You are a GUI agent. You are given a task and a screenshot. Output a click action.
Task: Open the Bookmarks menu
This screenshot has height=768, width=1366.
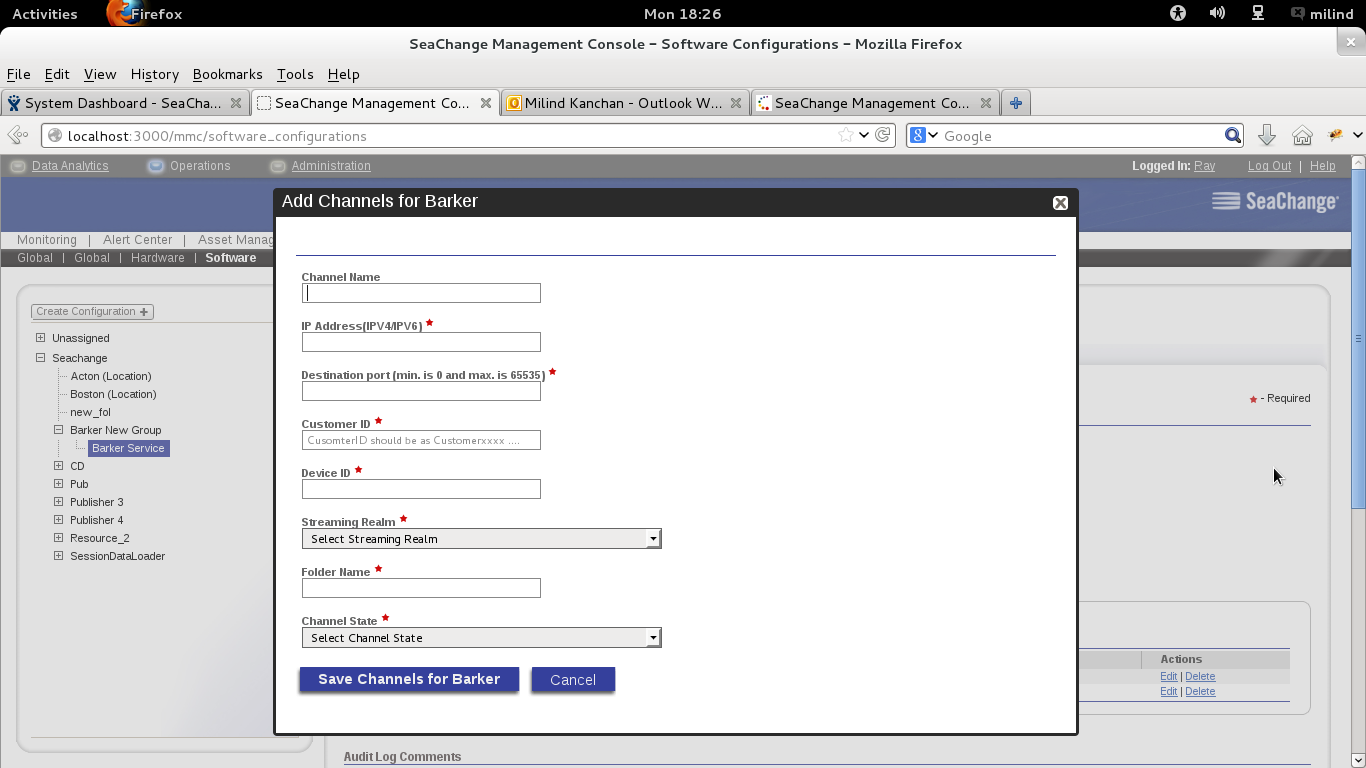[x=227, y=74]
